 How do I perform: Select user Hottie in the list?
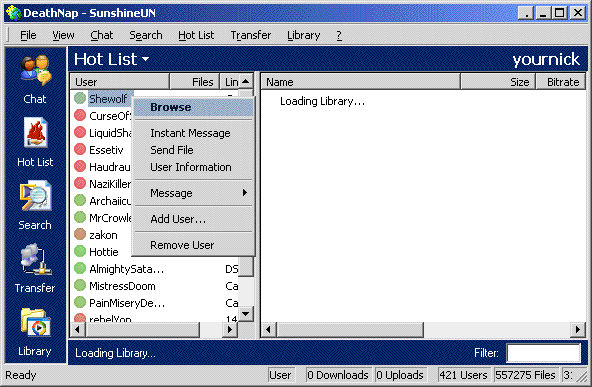click(x=104, y=252)
